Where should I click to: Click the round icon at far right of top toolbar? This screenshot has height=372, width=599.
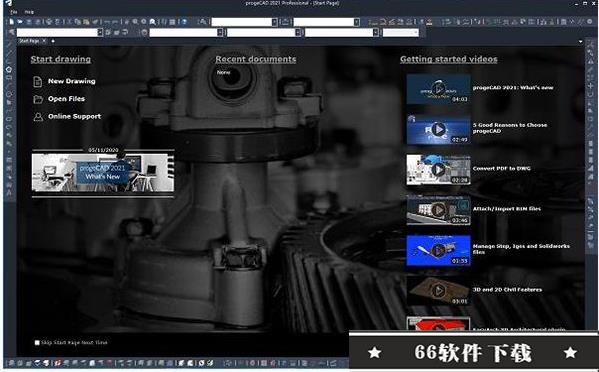tap(589, 22)
